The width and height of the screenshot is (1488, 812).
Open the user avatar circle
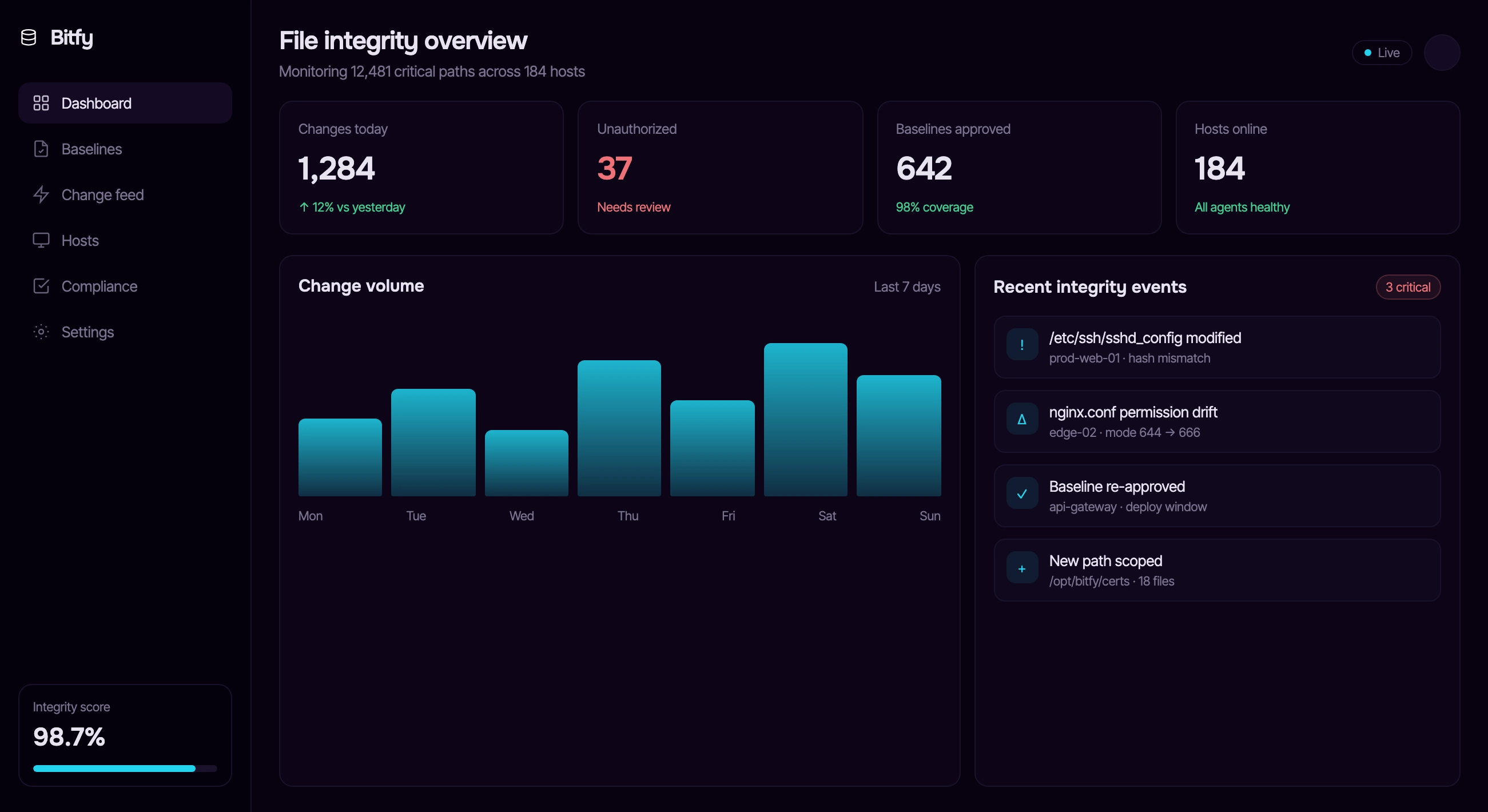click(x=1442, y=53)
